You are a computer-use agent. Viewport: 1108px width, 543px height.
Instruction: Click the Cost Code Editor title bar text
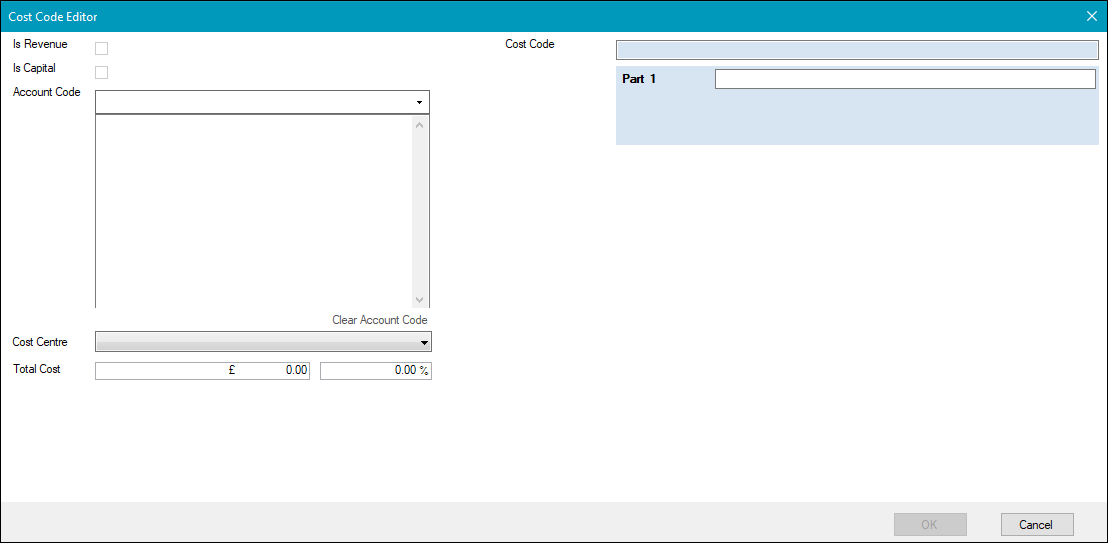[53, 17]
